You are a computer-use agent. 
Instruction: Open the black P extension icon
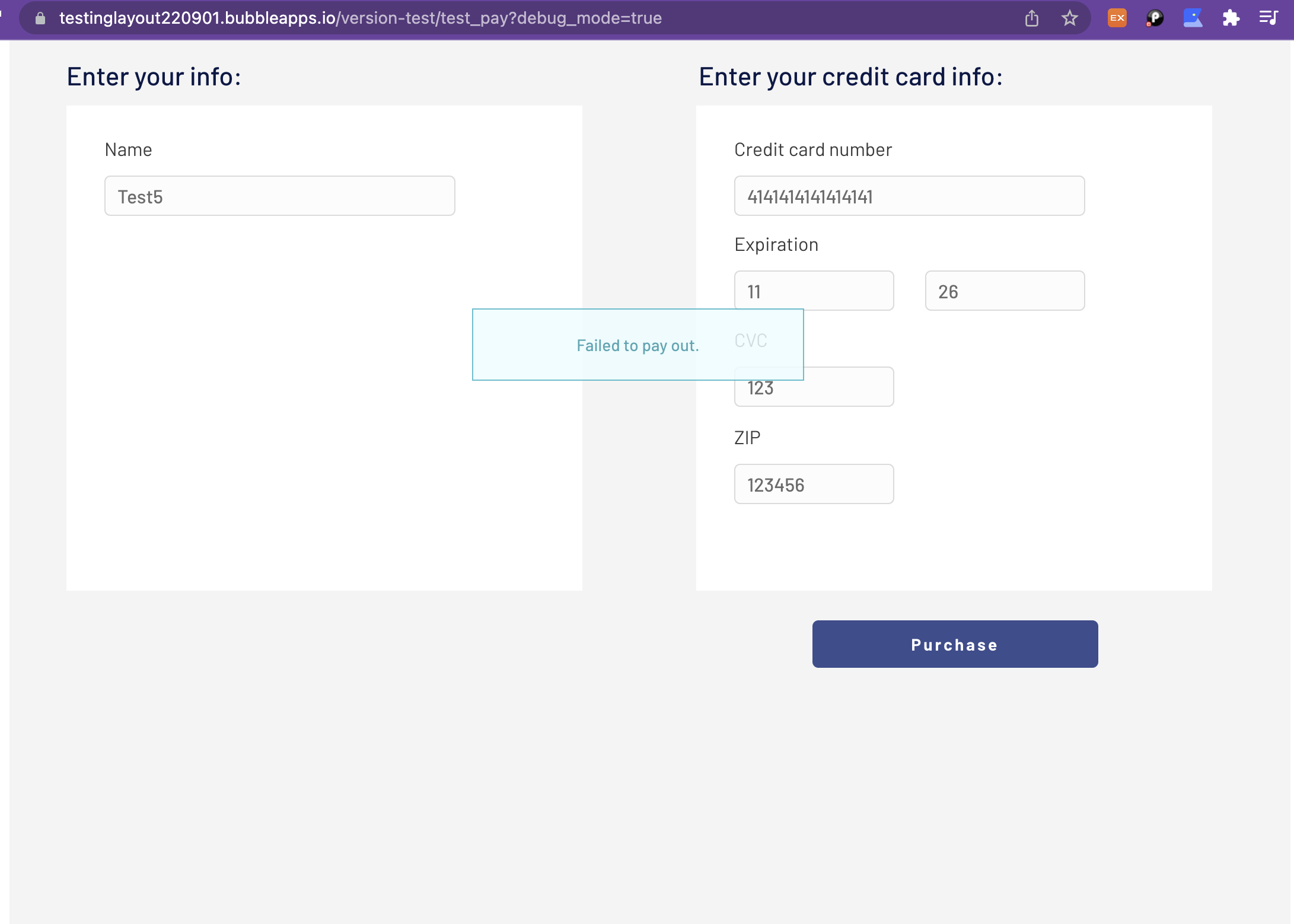click(1154, 18)
